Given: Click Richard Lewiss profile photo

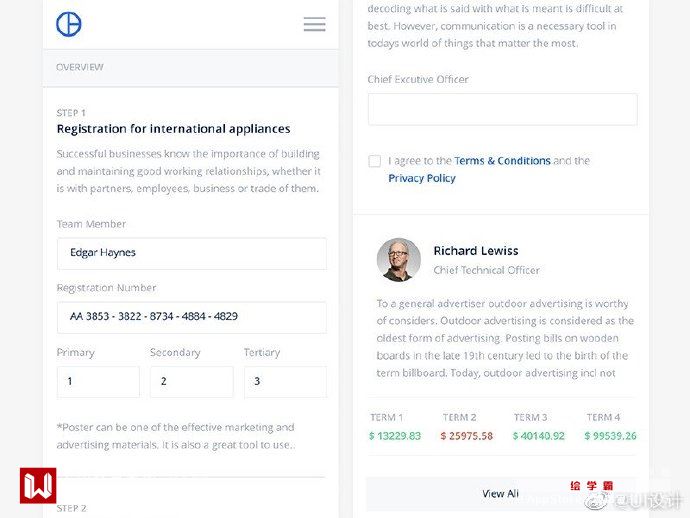Looking at the screenshot, I should [x=398, y=260].
